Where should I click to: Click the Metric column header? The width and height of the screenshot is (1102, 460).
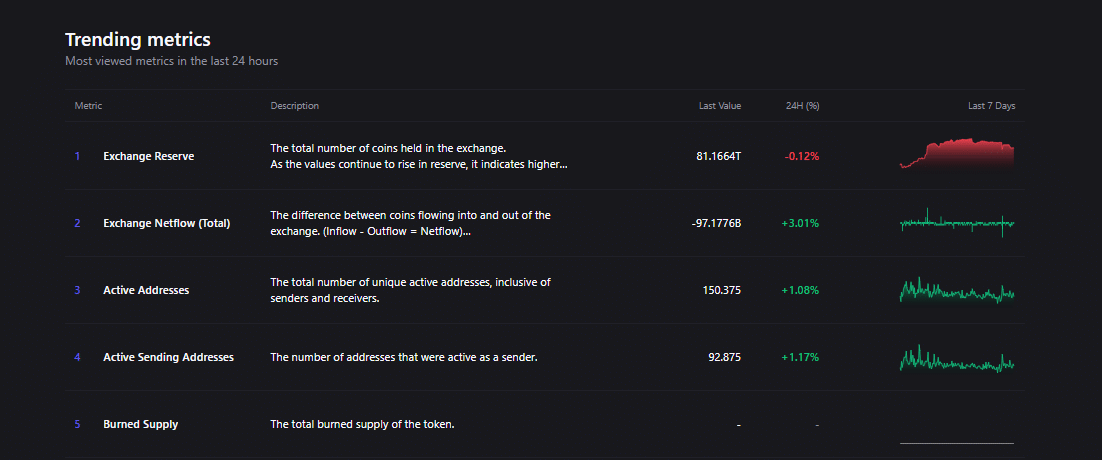(x=88, y=106)
